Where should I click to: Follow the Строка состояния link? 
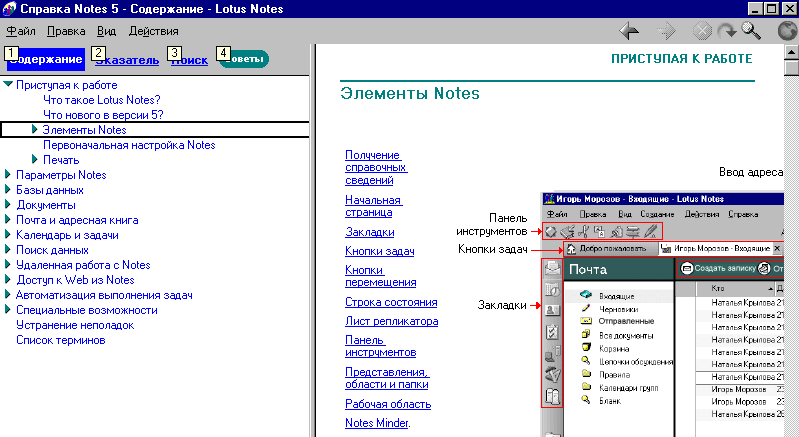tap(391, 302)
